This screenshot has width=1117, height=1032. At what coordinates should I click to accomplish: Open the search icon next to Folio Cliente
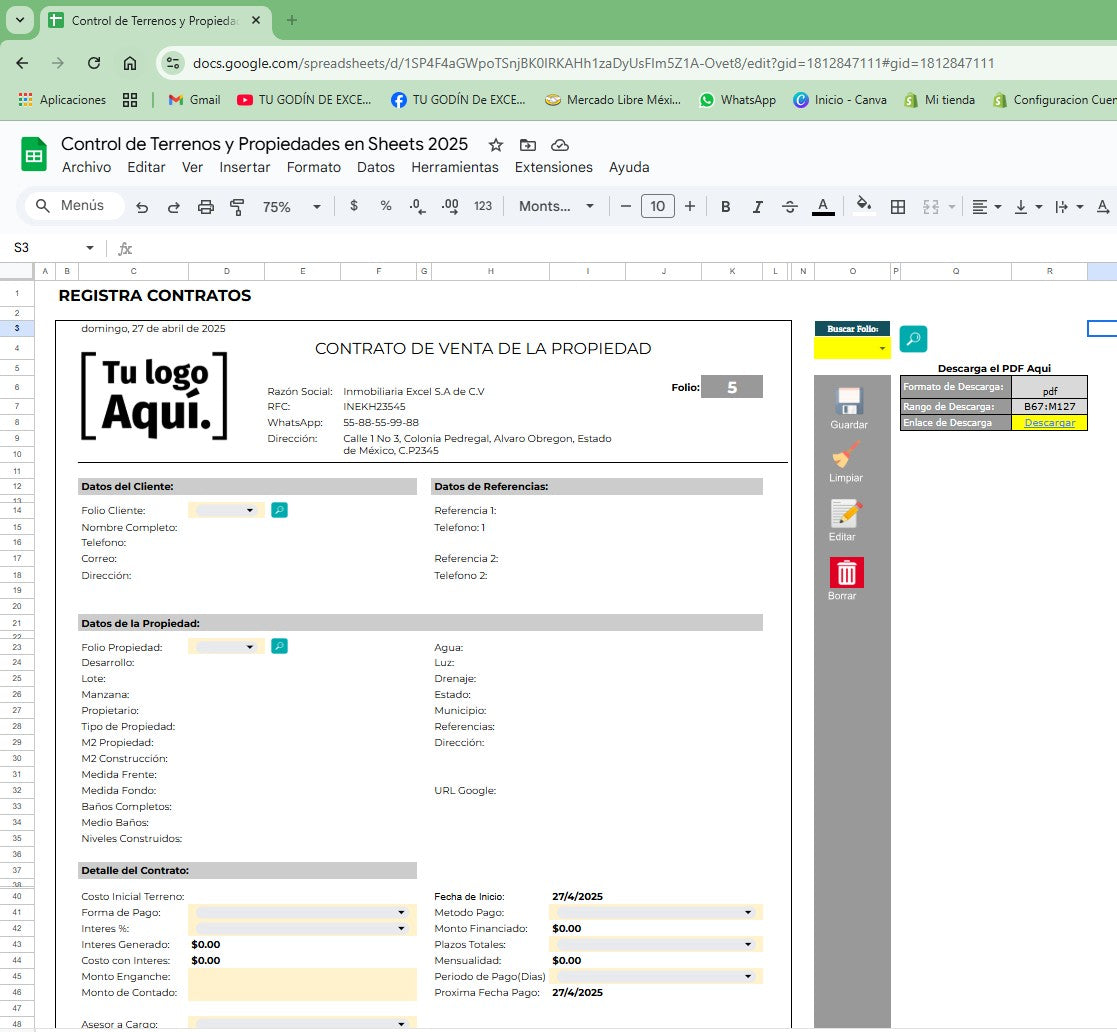coord(278,510)
